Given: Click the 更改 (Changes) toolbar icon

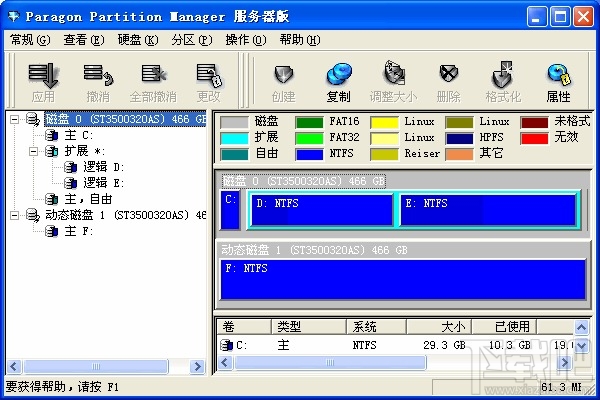Looking at the screenshot, I should pyautogui.click(x=209, y=75).
